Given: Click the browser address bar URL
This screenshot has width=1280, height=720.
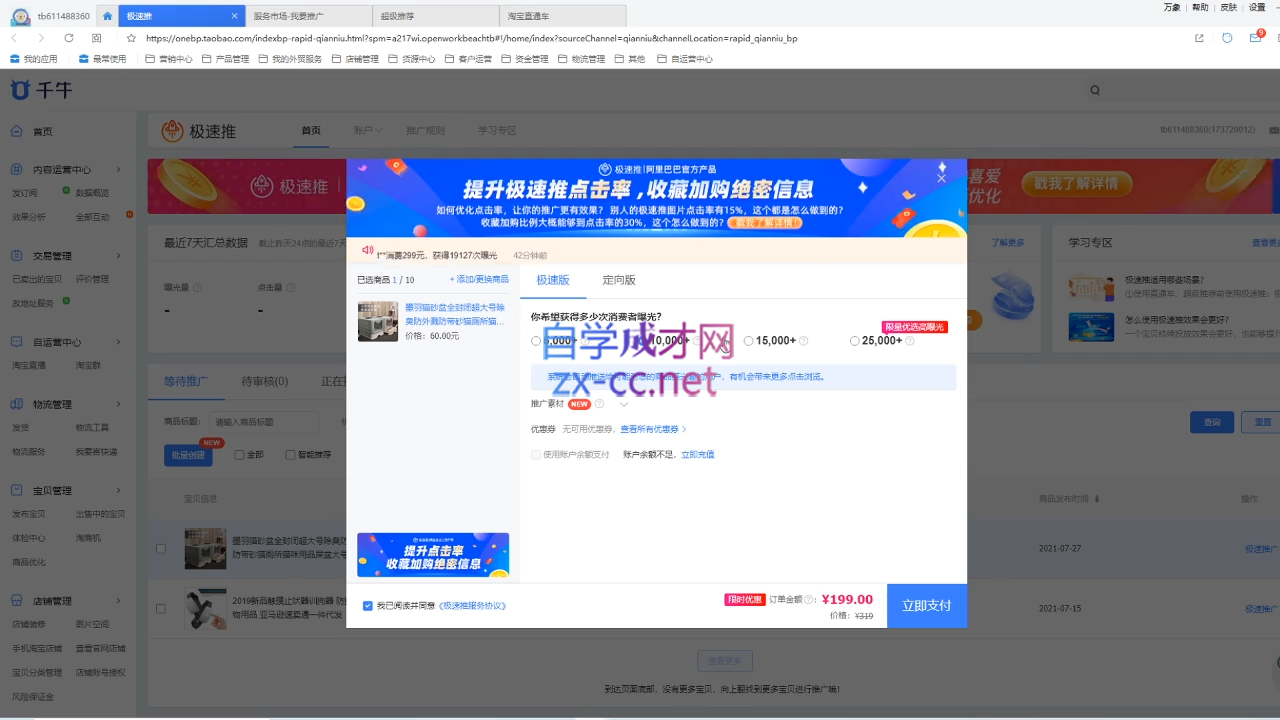Looking at the screenshot, I should tap(470, 38).
